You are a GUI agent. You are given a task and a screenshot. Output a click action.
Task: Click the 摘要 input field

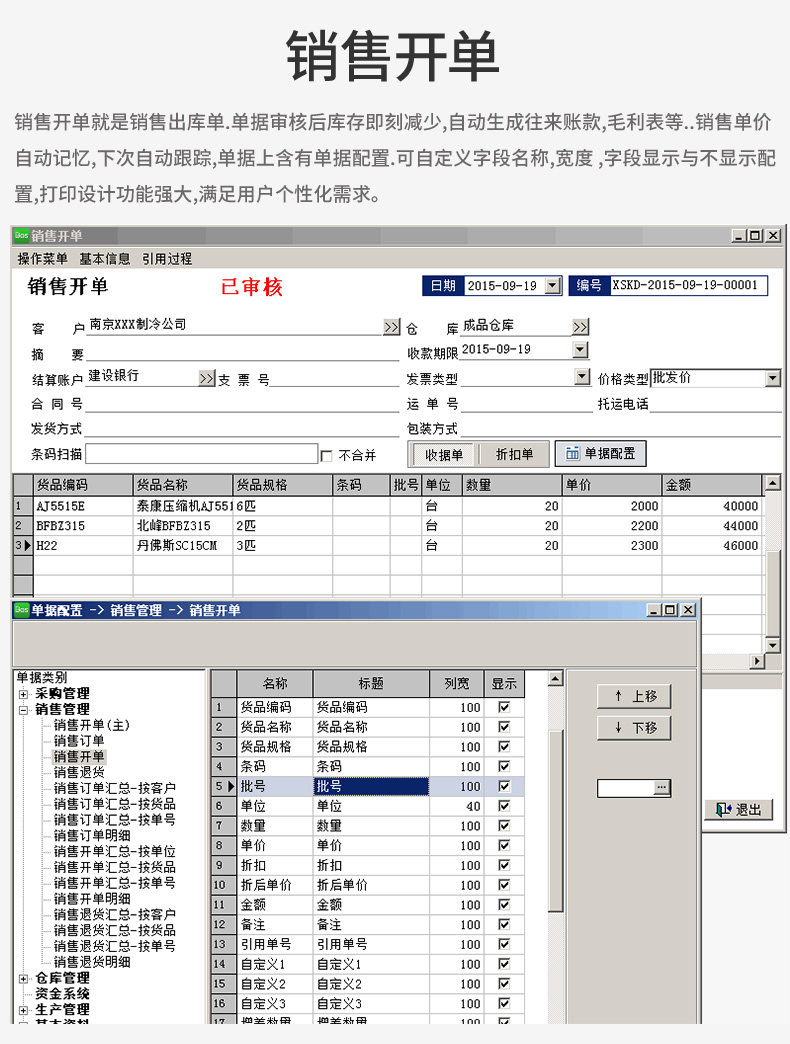coord(242,353)
